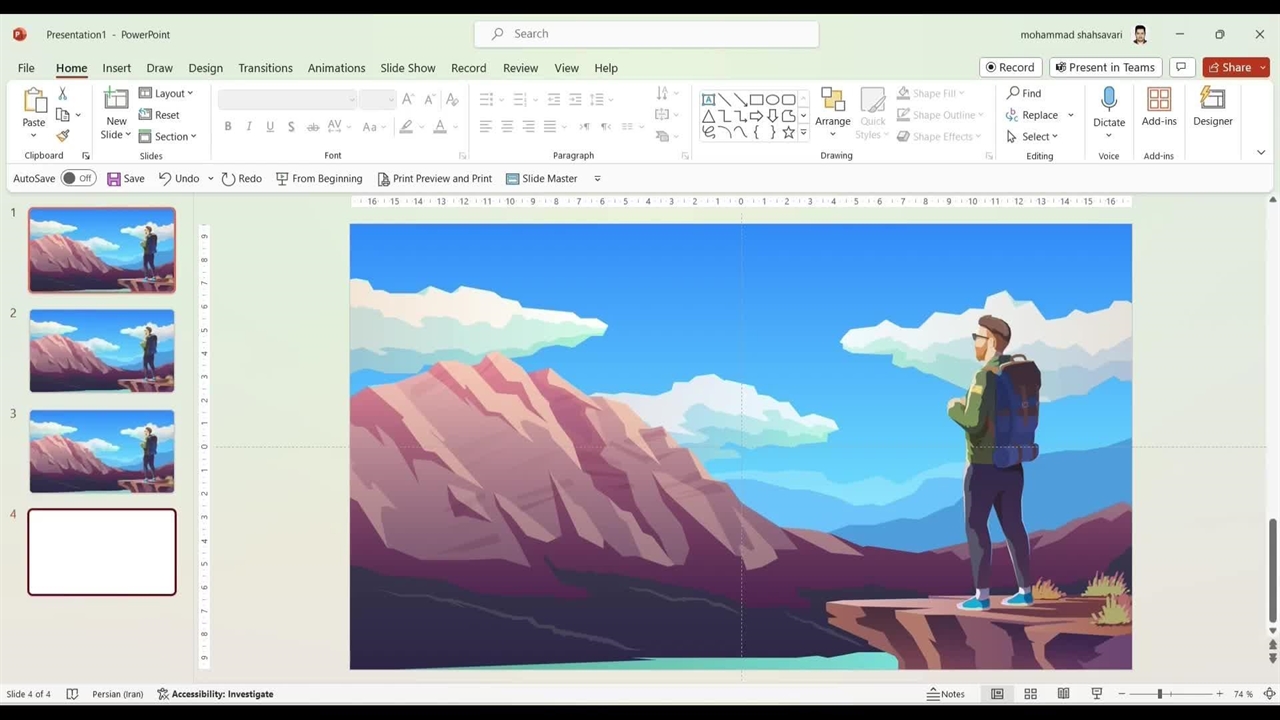This screenshot has height=720, width=1280.
Task: Expand the Layout dropdown
Action: [x=166, y=93]
